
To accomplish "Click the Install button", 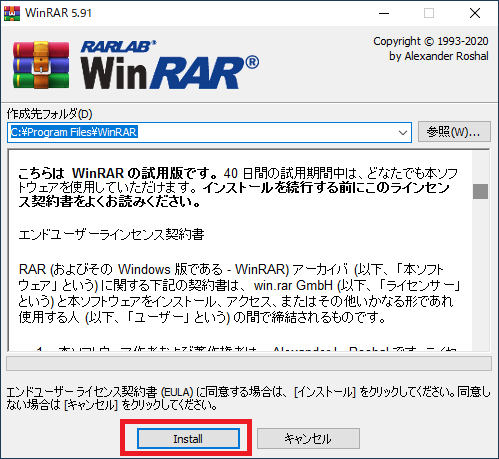I will pyautogui.click(x=188, y=438).
